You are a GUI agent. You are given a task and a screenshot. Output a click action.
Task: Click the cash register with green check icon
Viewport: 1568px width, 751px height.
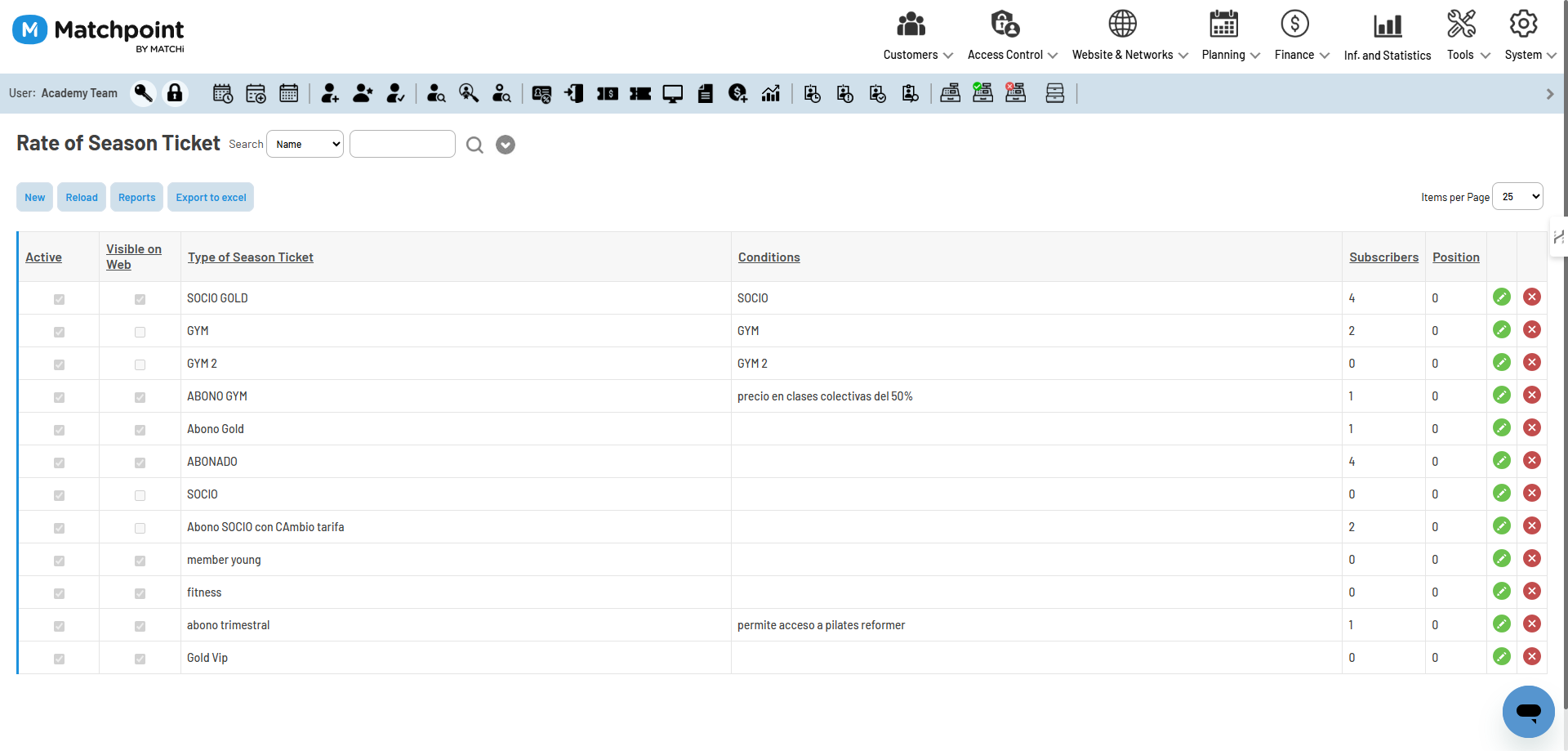(x=982, y=93)
